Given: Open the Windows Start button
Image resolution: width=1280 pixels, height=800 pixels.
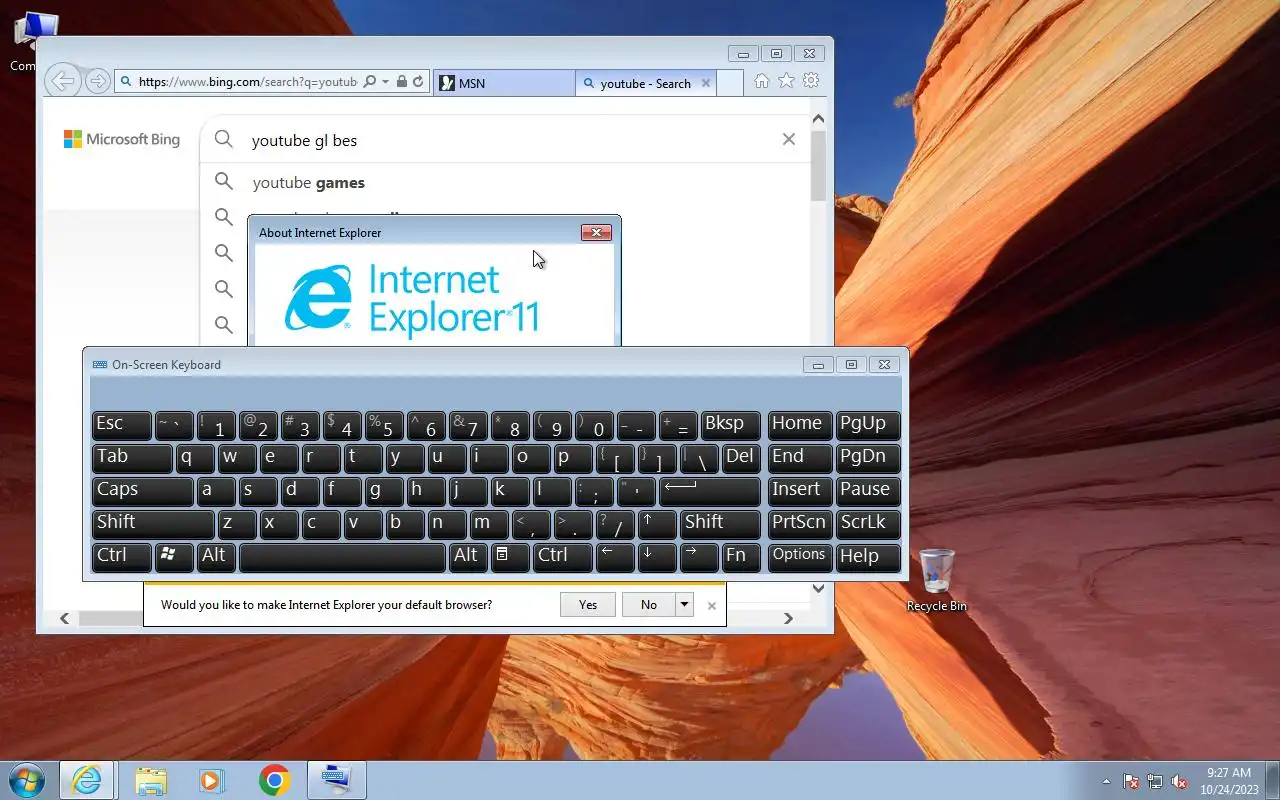Looking at the screenshot, I should tap(27, 780).
